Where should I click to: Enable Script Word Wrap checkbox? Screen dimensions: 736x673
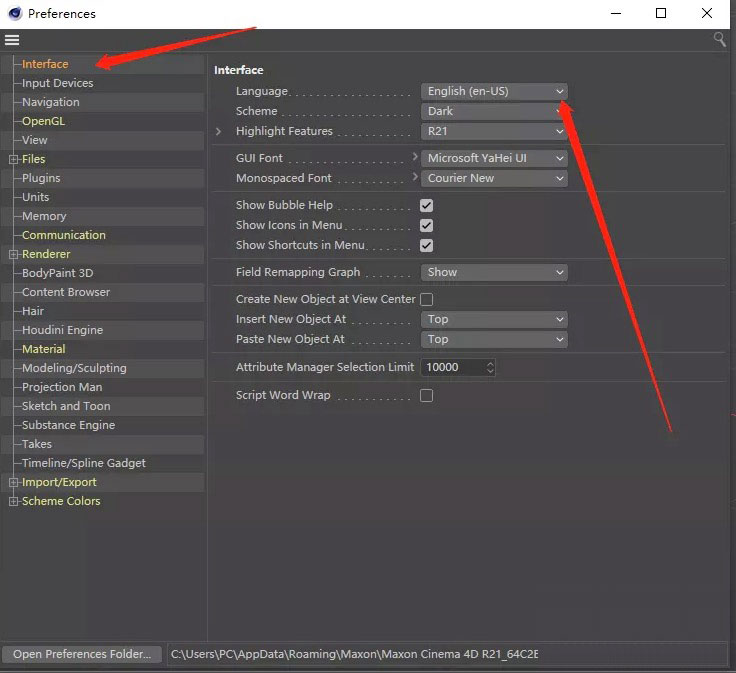[x=426, y=395]
